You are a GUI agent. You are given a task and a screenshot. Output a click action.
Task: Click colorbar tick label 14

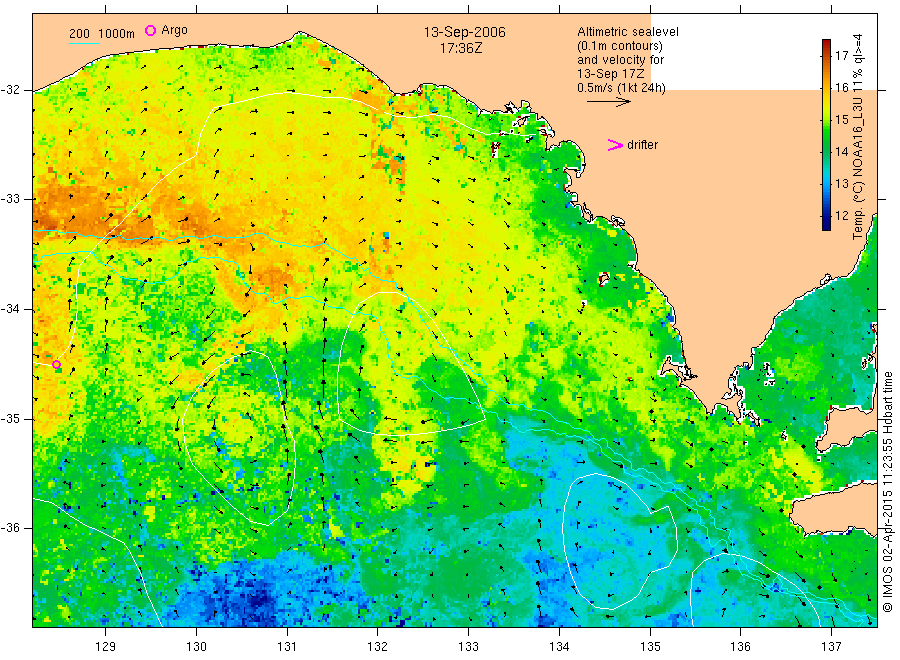point(841,152)
